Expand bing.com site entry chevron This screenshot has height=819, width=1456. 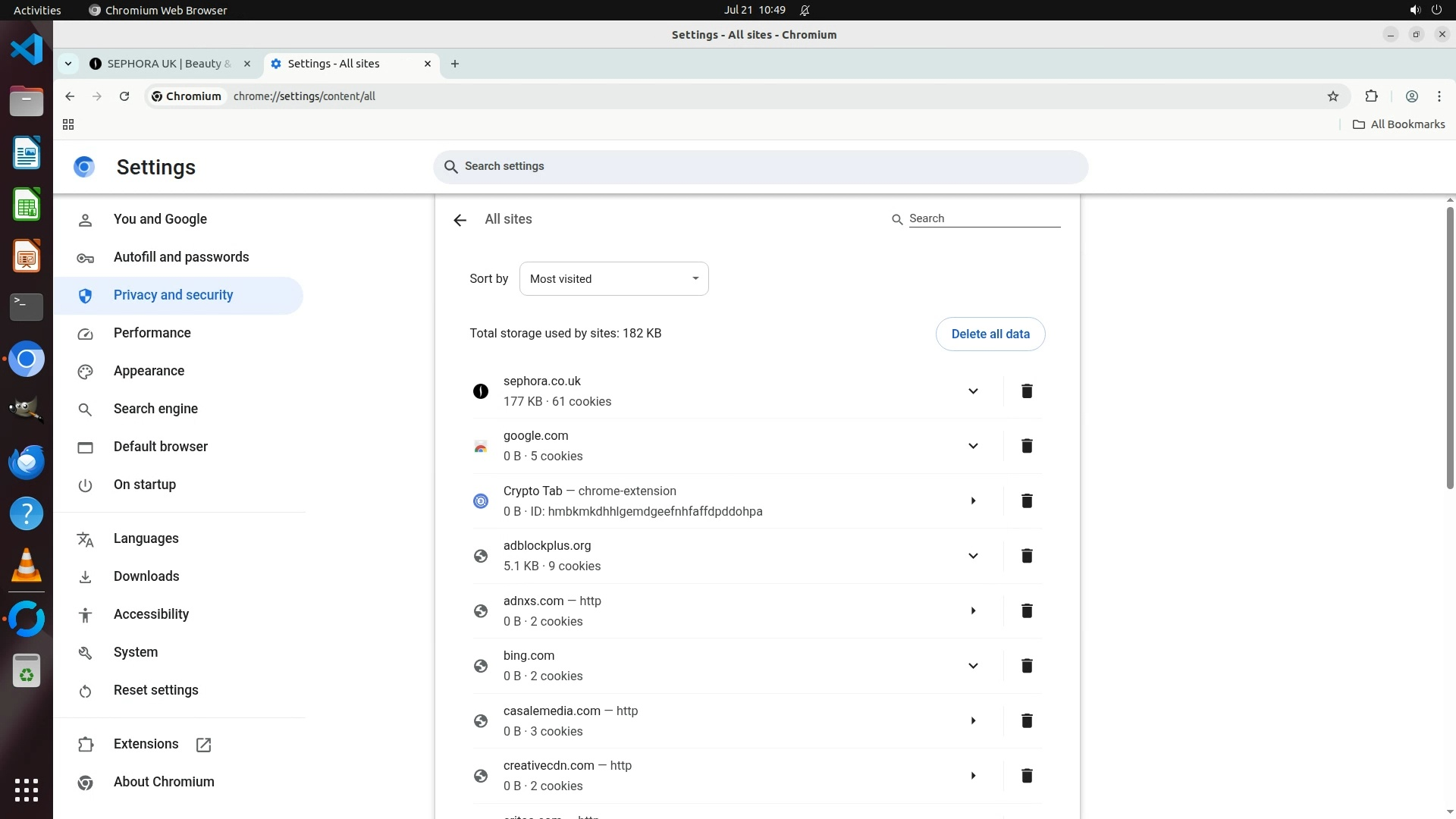click(973, 666)
